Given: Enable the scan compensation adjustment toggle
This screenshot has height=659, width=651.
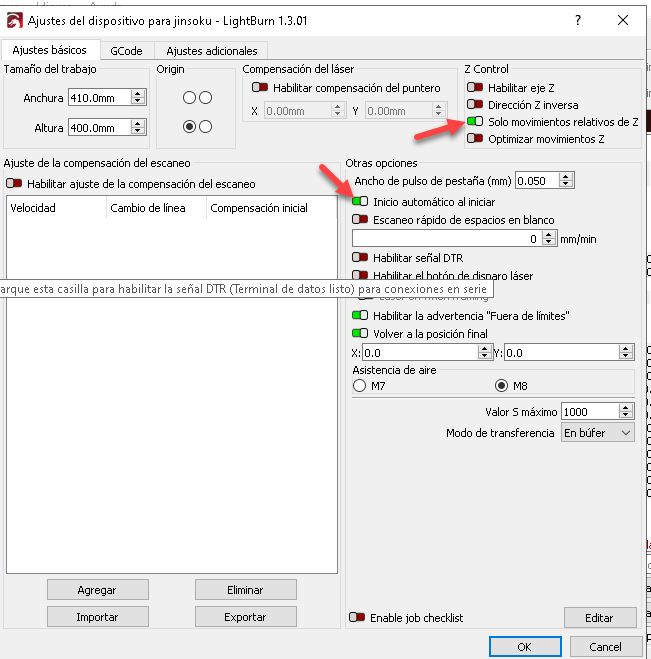Looking at the screenshot, I should (14, 183).
